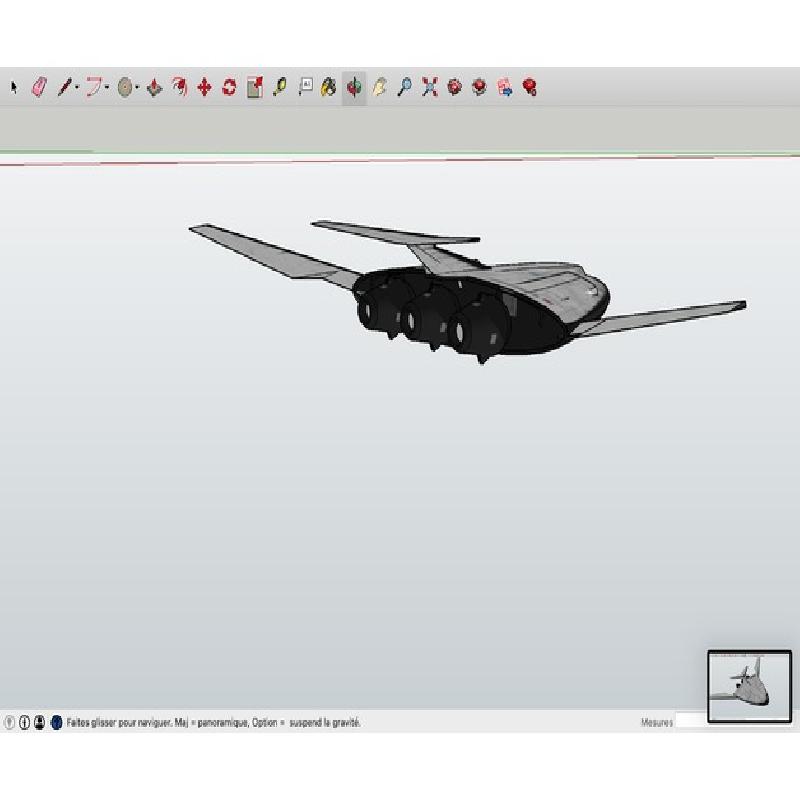Expand the Circle shape tool dropdown
Screen dimensions: 800x800
[137, 88]
